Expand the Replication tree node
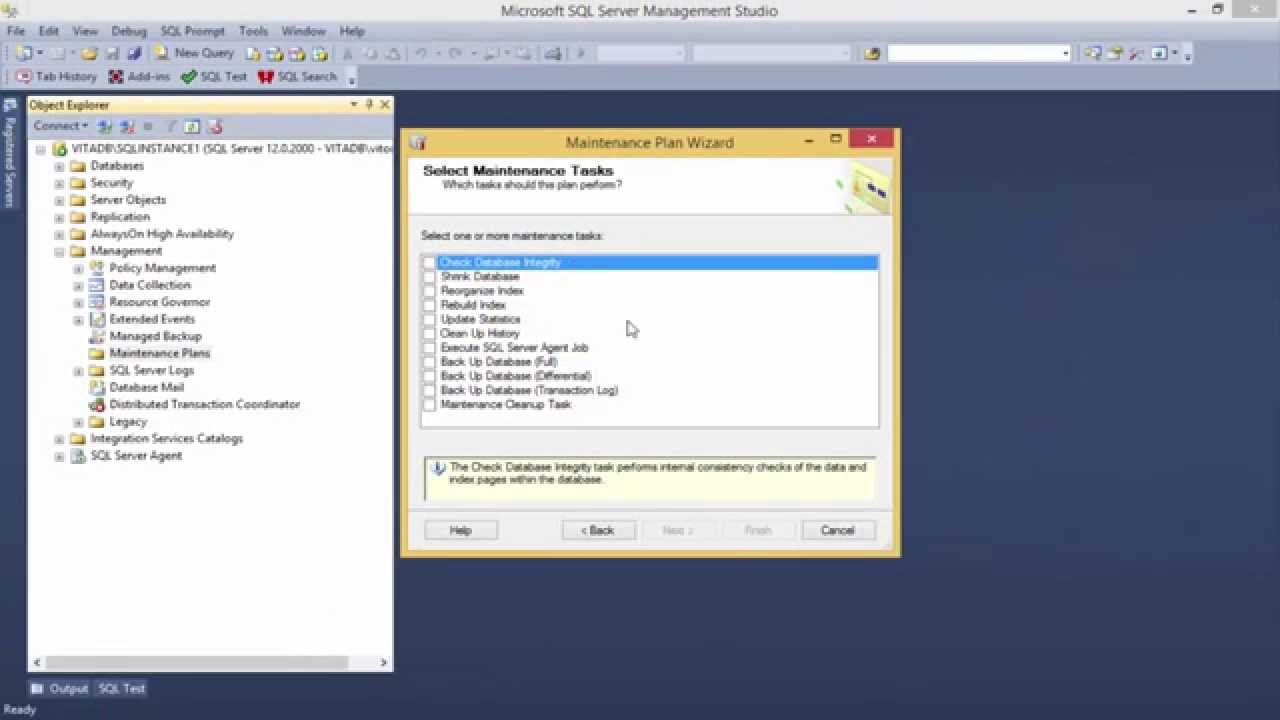 [59, 217]
